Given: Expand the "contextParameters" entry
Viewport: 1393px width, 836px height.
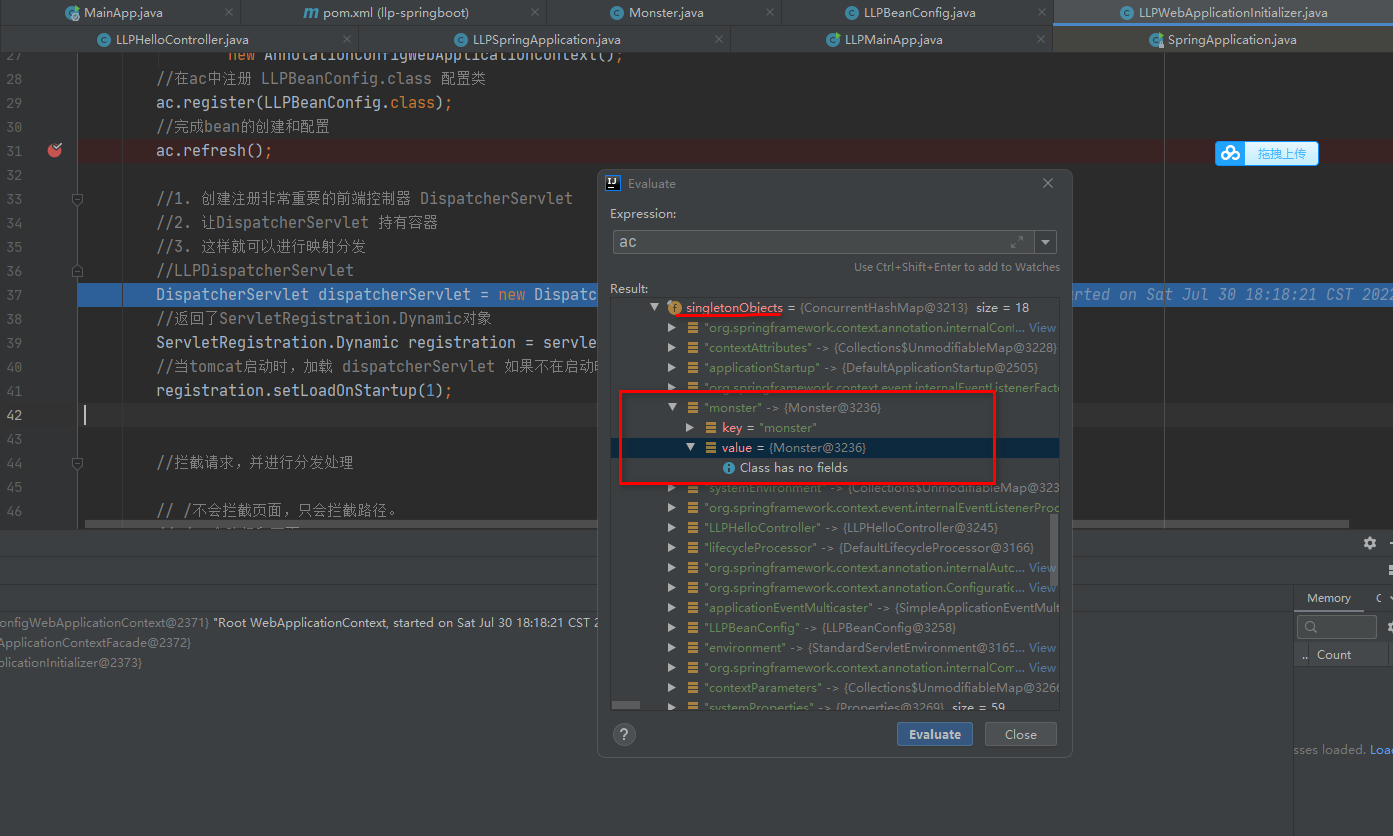Looking at the screenshot, I should coord(672,687).
